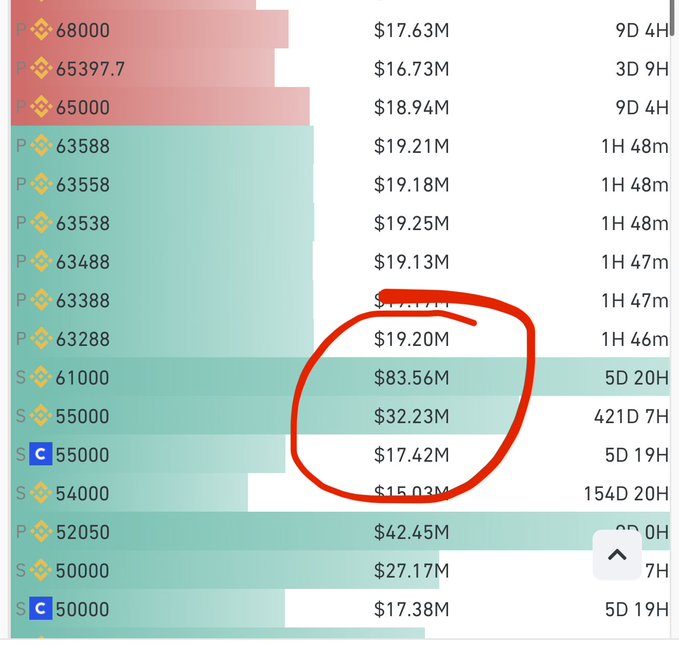
Task: Click the Binance icon beside 63388
Action: click(41, 300)
